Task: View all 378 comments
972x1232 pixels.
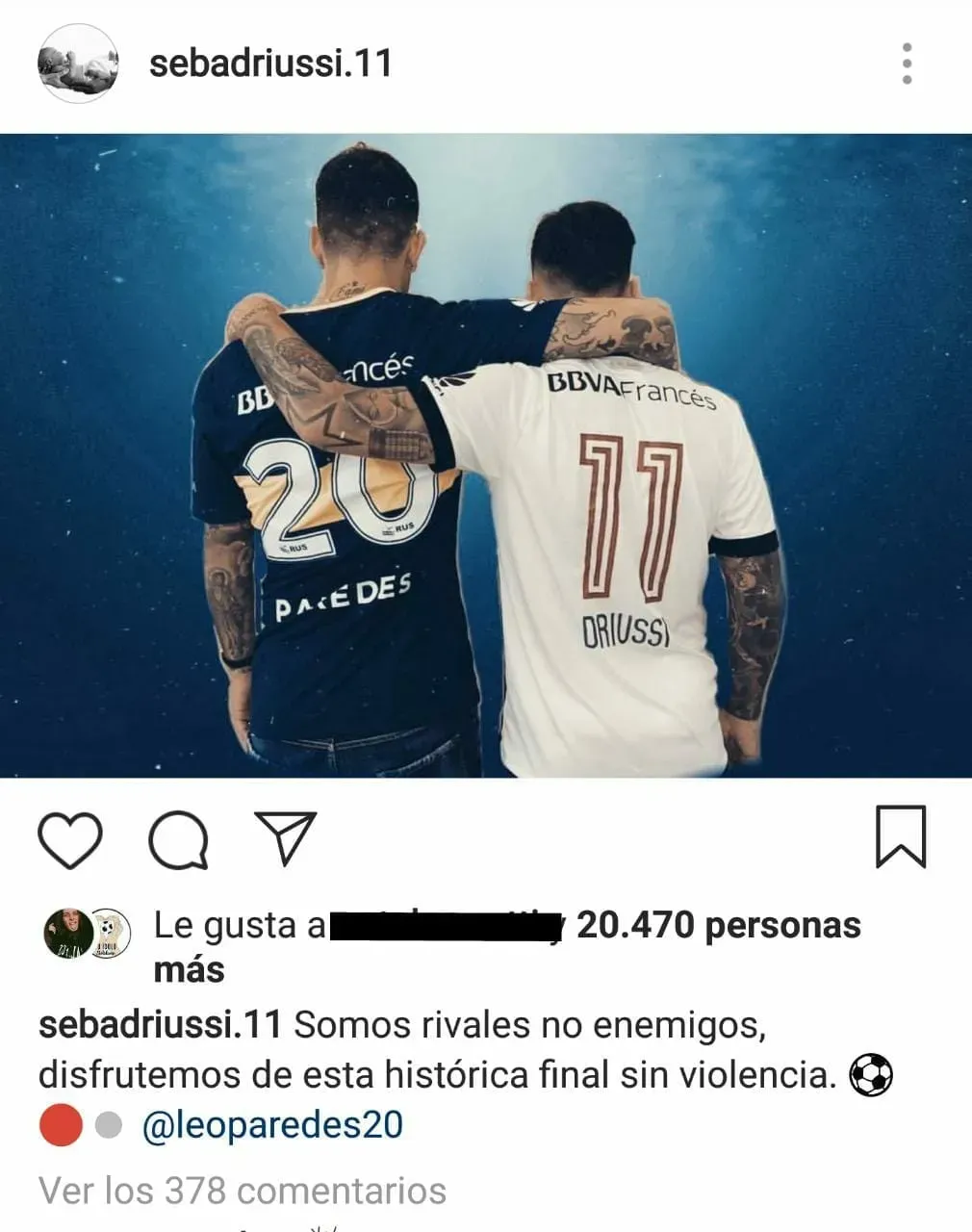Action: click(243, 1191)
